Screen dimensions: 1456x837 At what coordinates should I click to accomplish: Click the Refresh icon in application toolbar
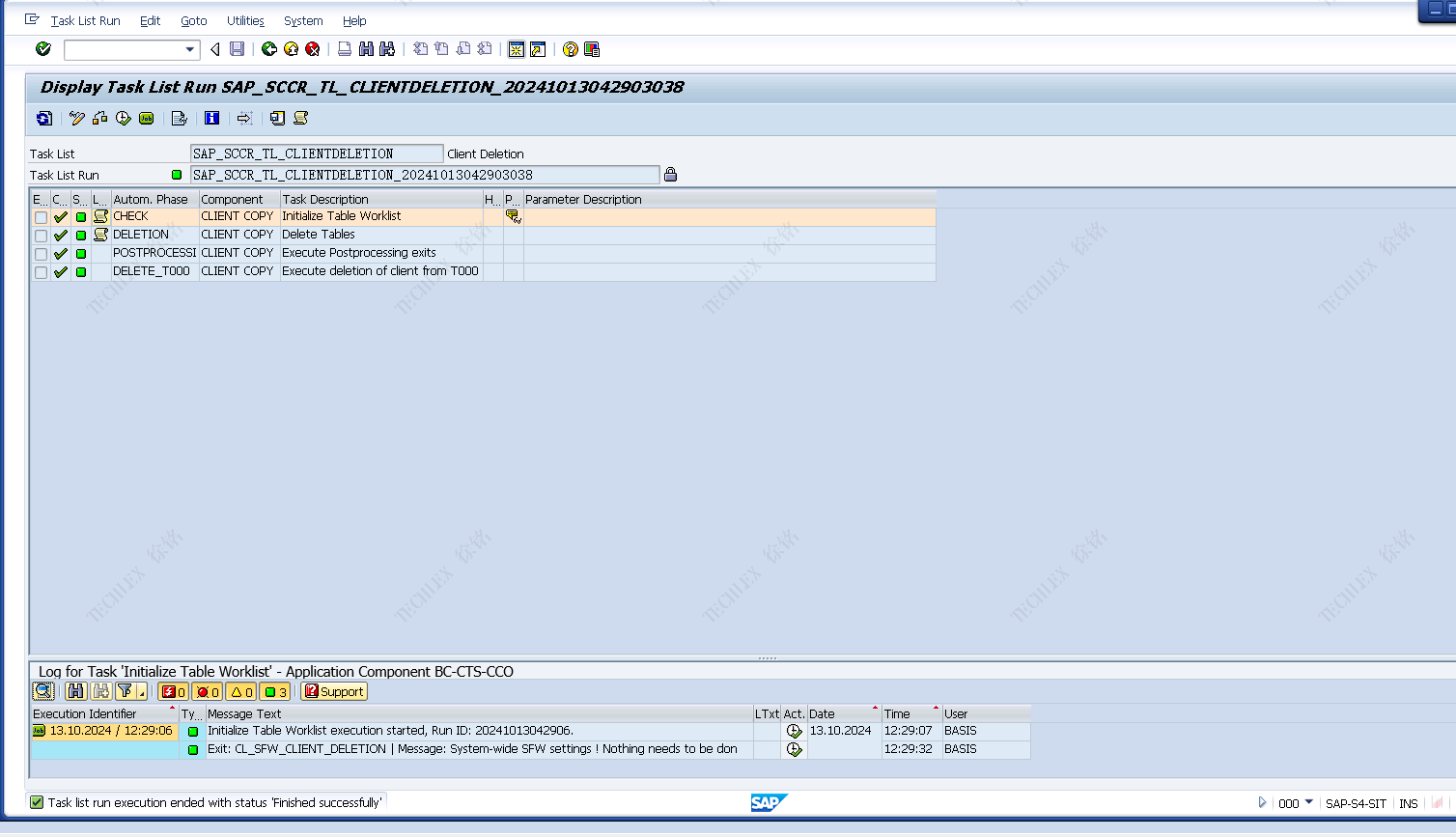43,119
